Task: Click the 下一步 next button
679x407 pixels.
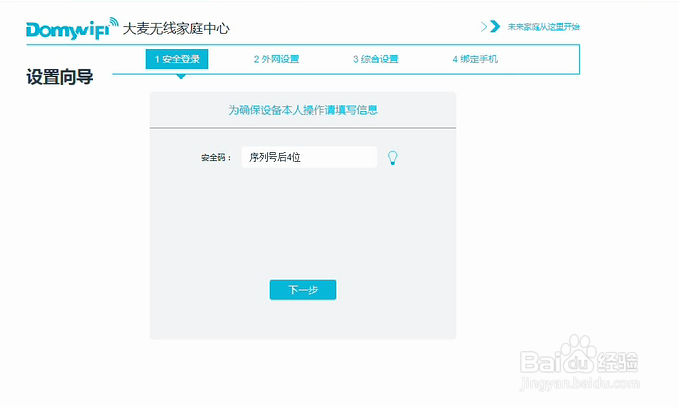Action: [x=303, y=290]
